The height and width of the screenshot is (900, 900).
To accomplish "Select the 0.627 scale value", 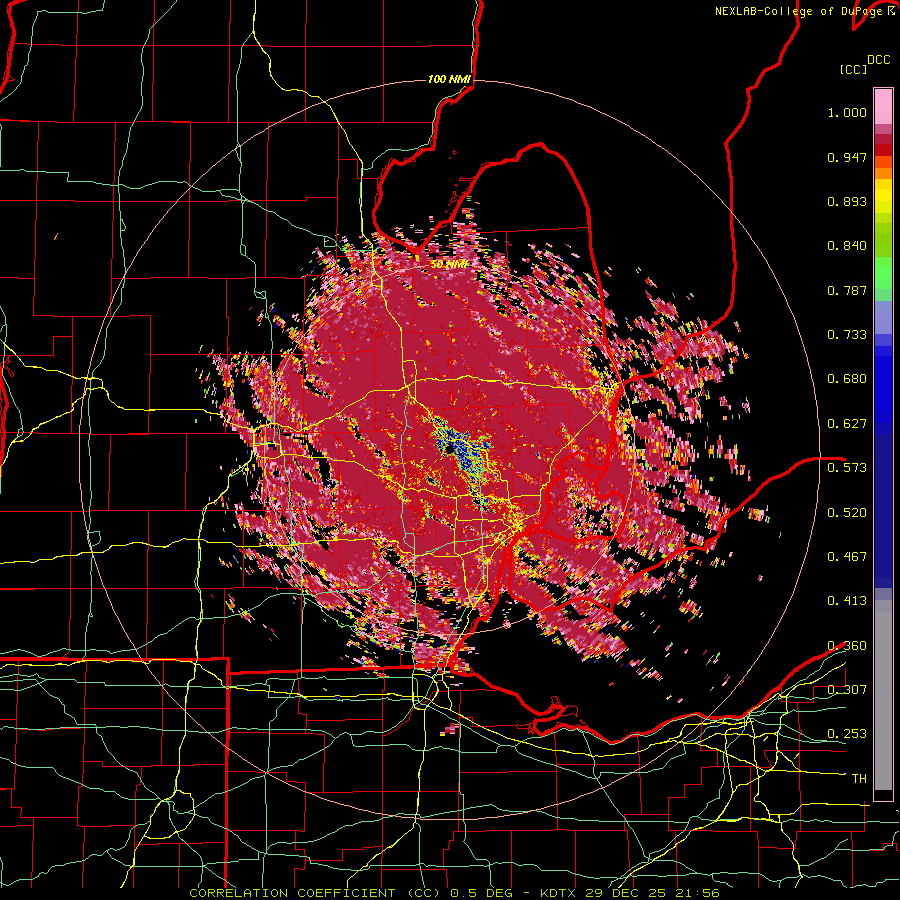I will 847,424.
